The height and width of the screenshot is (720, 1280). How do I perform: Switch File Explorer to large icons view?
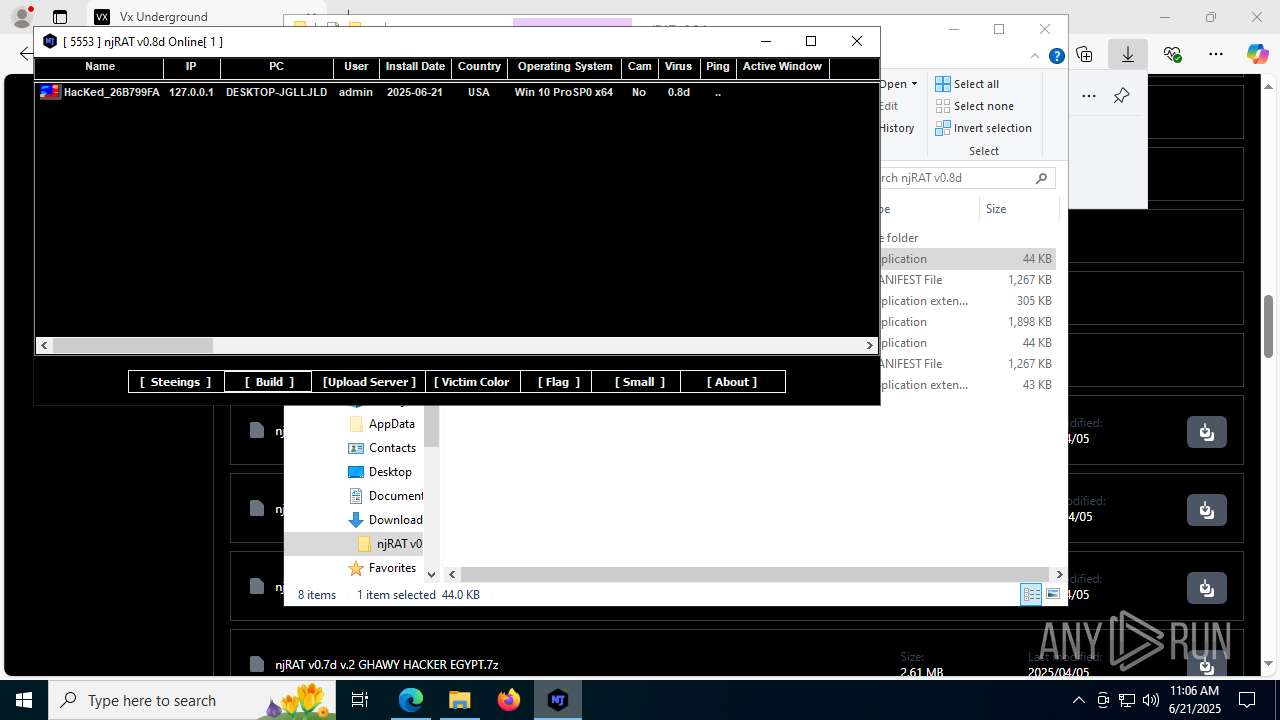pos(1053,594)
